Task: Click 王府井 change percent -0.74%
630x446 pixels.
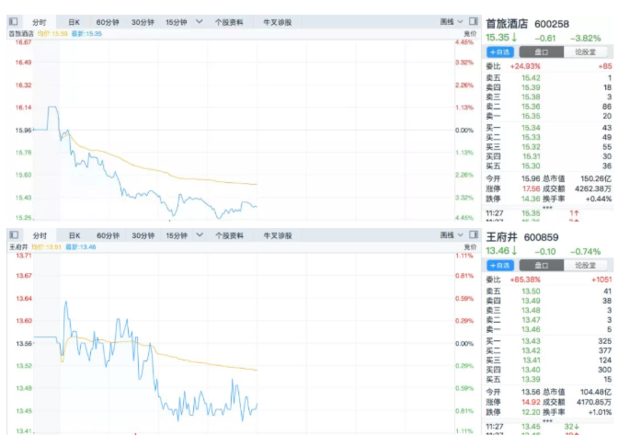Action: coord(585,252)
